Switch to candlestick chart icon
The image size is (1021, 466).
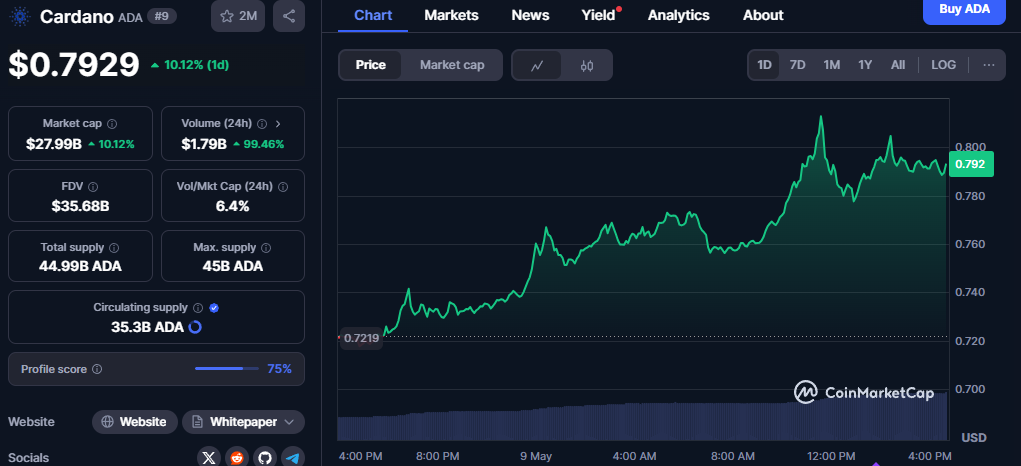point(587,65)
